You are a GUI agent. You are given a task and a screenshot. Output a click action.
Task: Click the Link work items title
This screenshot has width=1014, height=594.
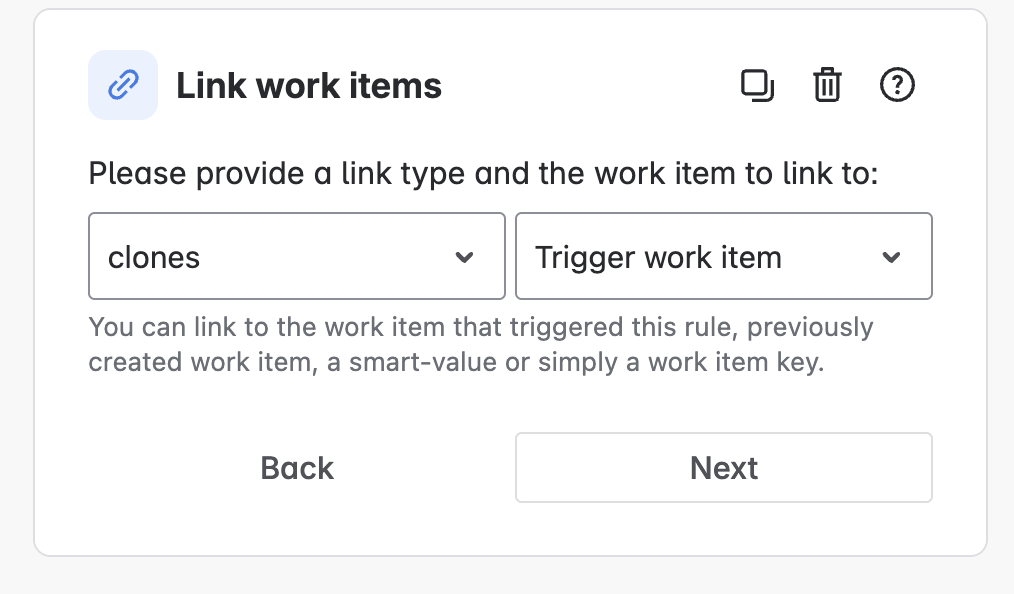[308, 85]
